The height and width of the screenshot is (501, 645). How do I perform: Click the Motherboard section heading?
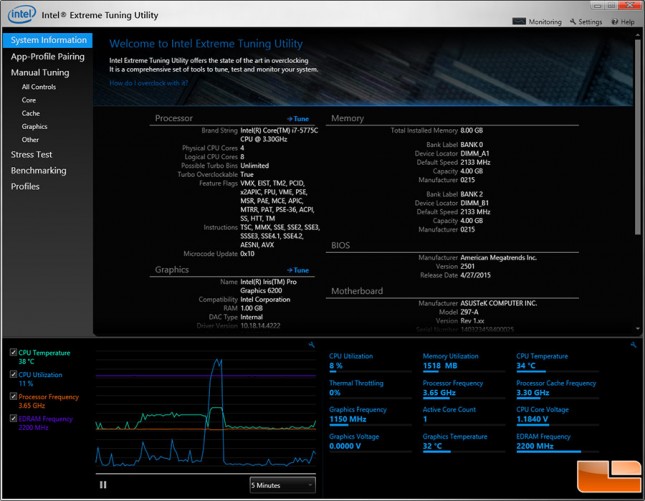tap(357, 291)
